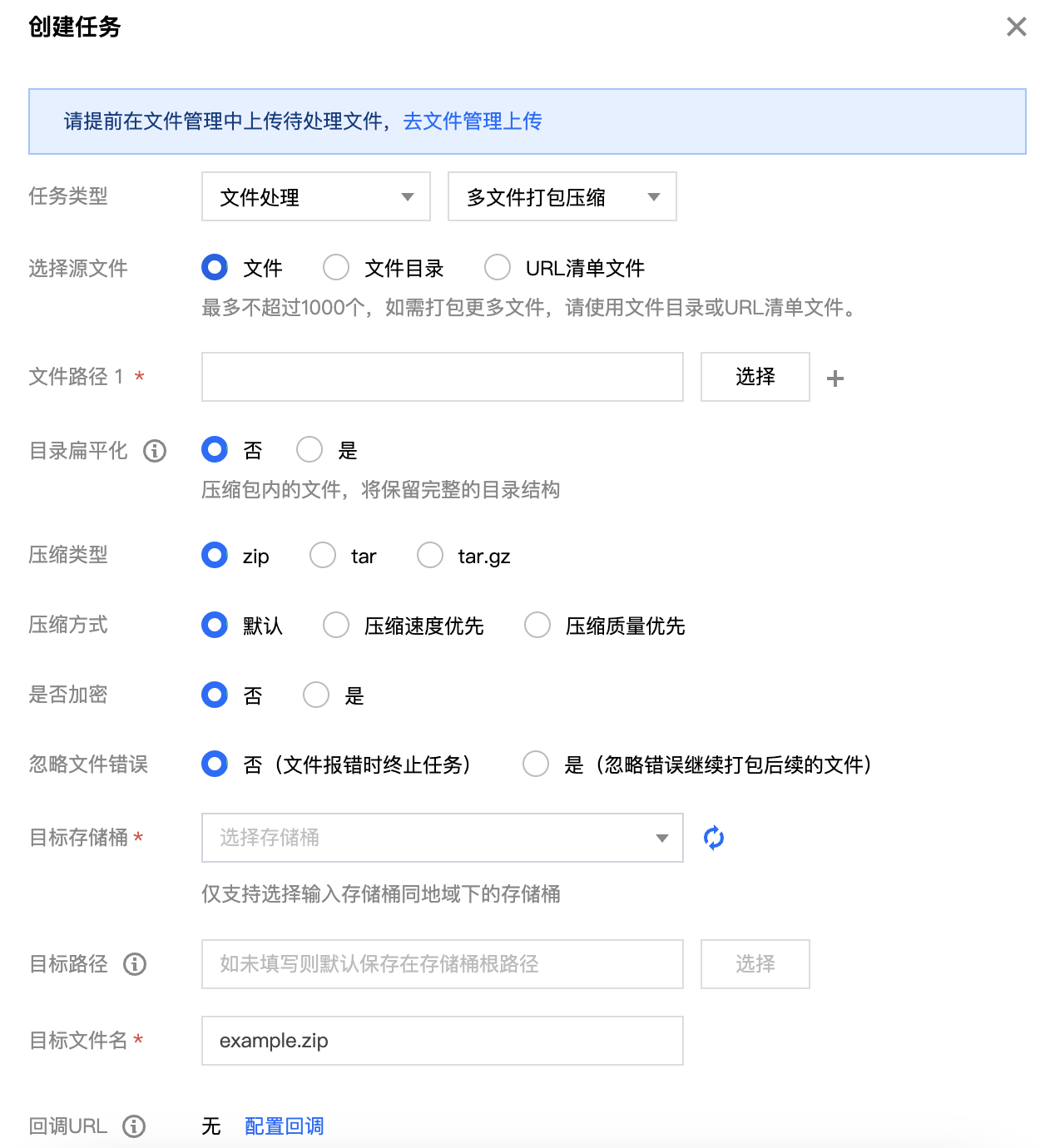
Task: Click 选择 button next to file path
Action: [755, 377]
